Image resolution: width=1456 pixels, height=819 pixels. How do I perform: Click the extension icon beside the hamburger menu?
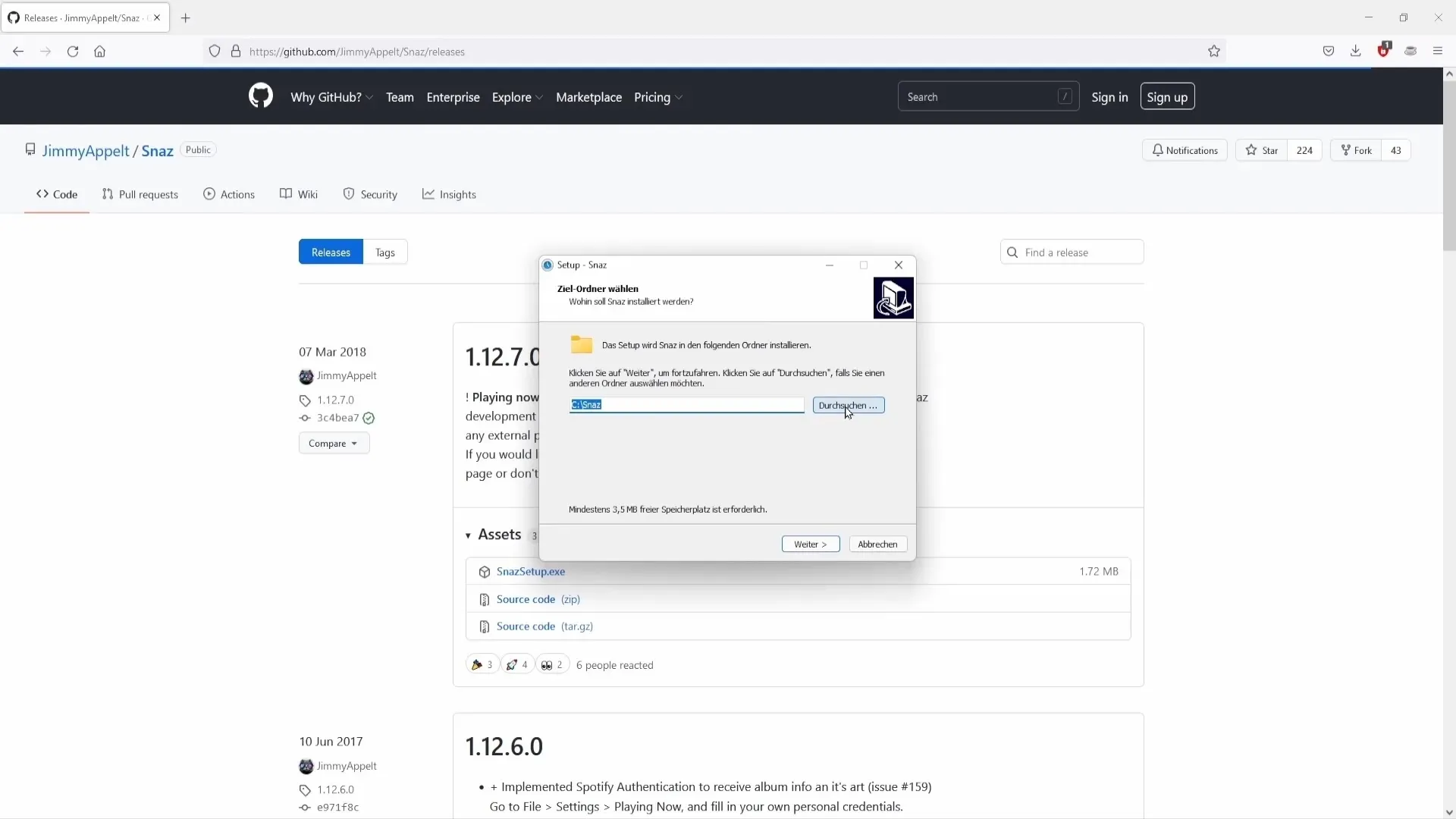[1410, 51]
